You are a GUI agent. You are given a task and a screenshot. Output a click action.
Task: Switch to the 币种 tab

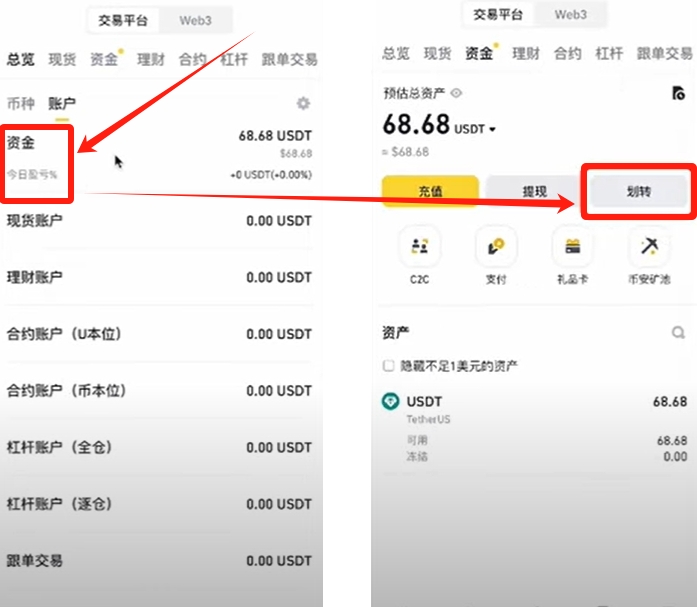pyautogui.click(x=20, y=103)
